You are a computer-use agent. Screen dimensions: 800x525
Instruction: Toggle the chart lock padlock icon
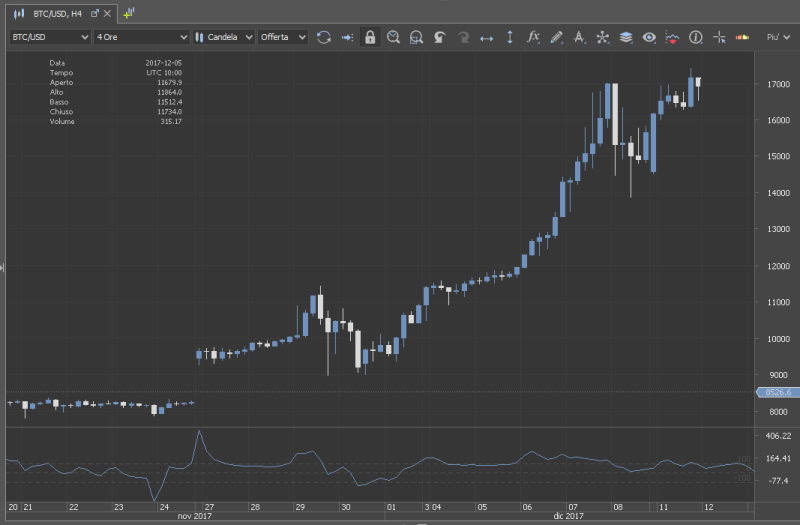pos(370,37)
